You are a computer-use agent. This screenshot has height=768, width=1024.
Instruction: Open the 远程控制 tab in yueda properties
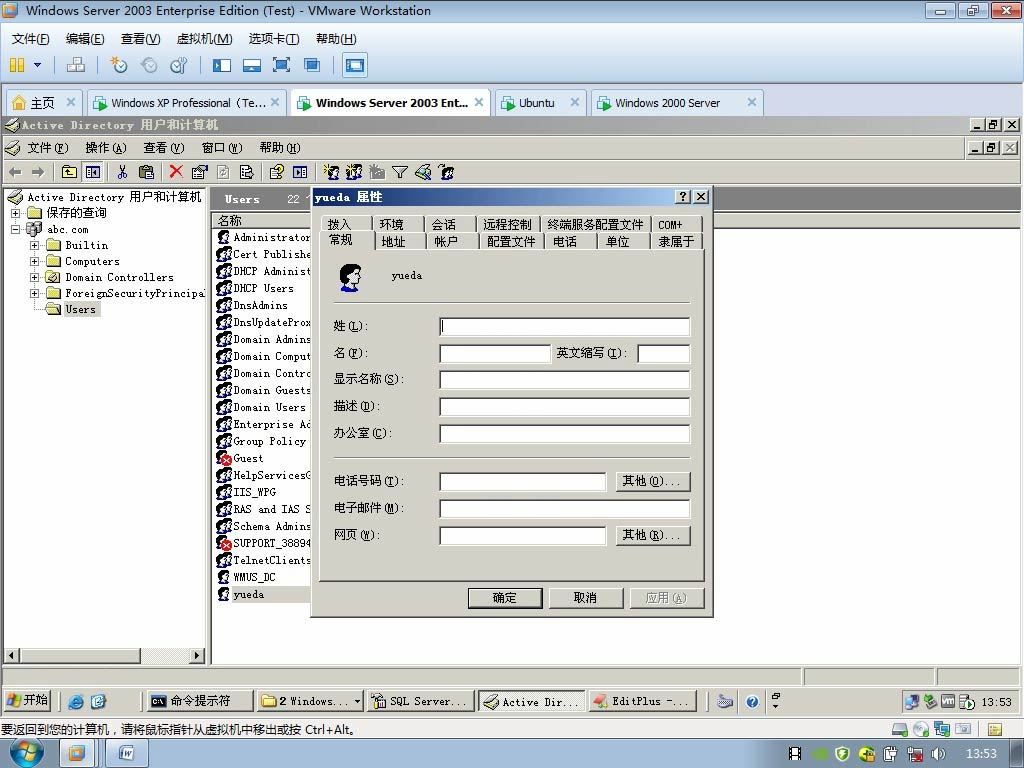click(507, 225)
